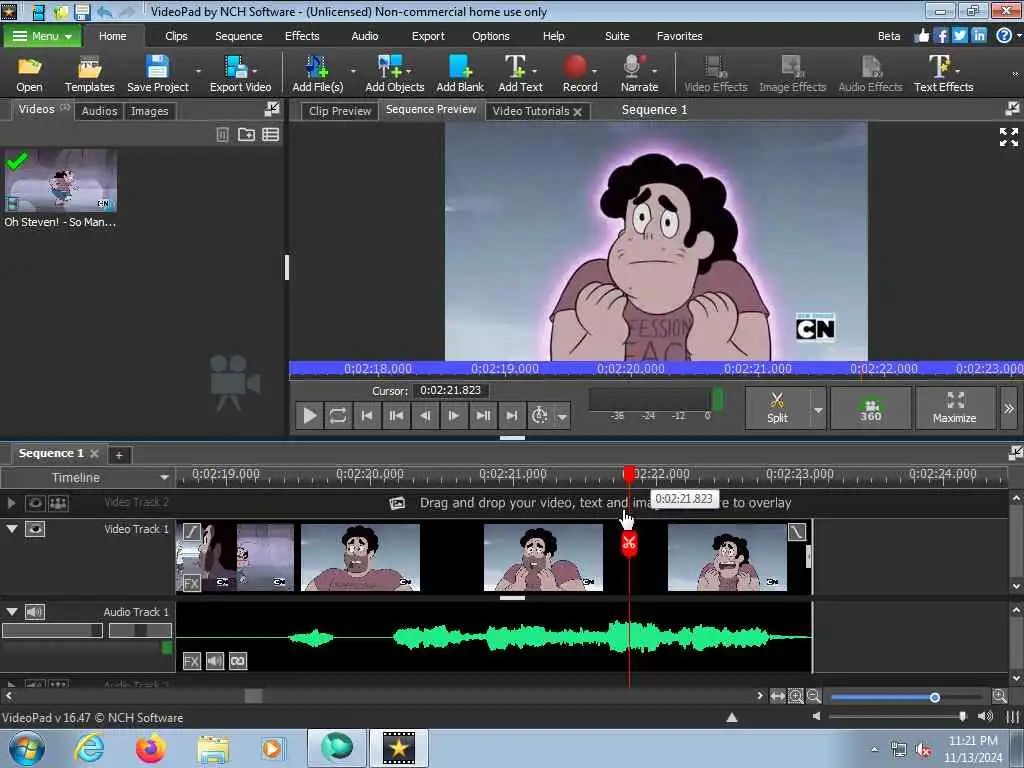Open the playback speed dropdown arrow
The image size is (1024, 768).
(x=562, y=415)
